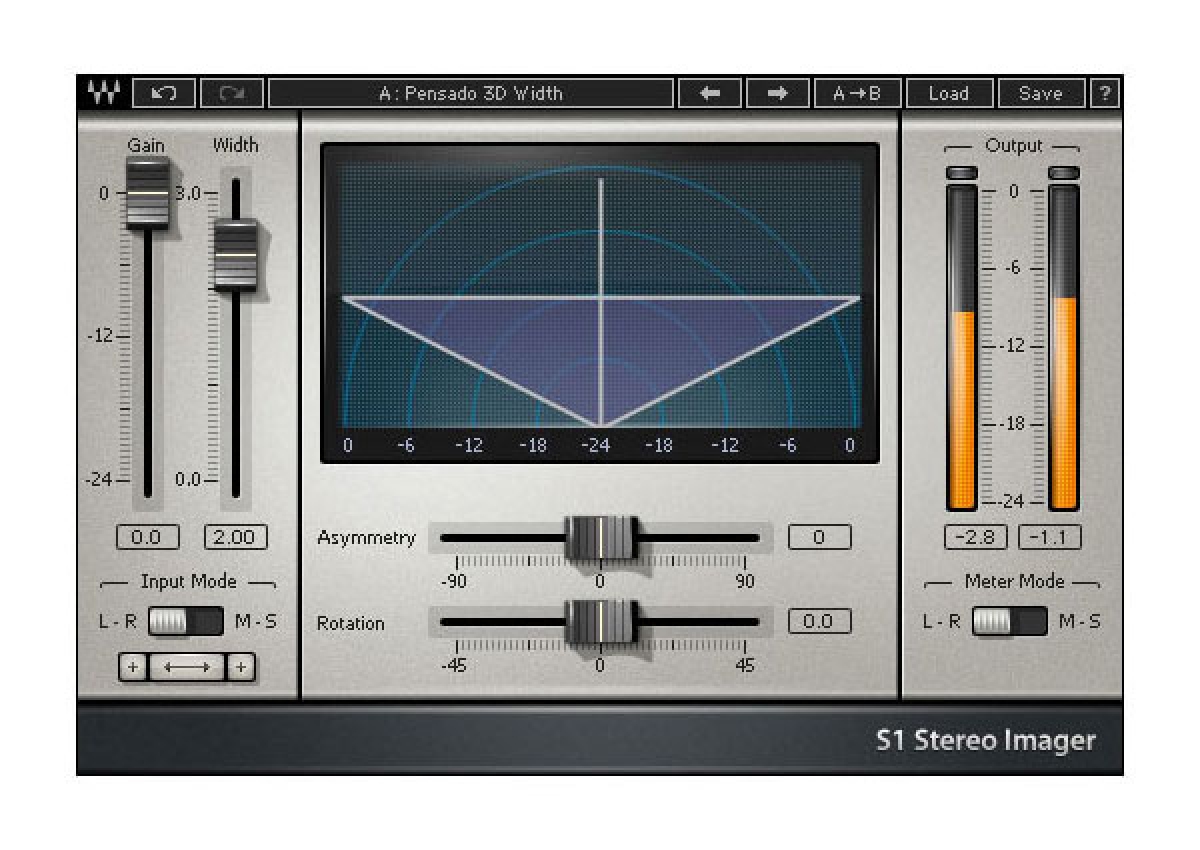Click the Meter Mode label
This screenshot has height=850, width=1200.
1014,581
